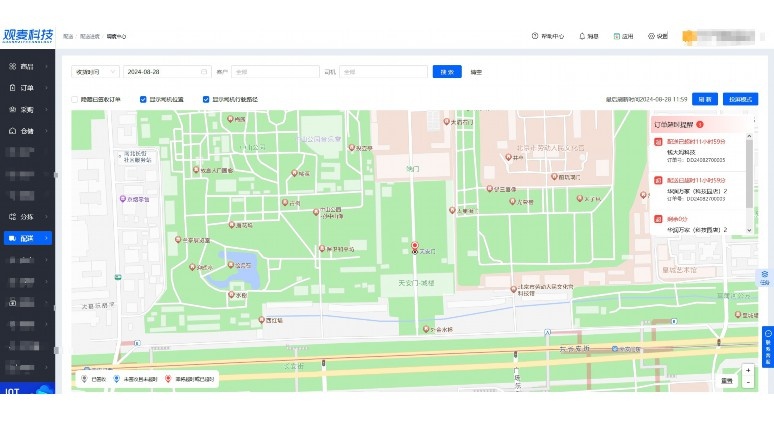This screenshot has height=421, width=774.
Task: Click the blue refresh button above map
Action: (x=704, y=99)
